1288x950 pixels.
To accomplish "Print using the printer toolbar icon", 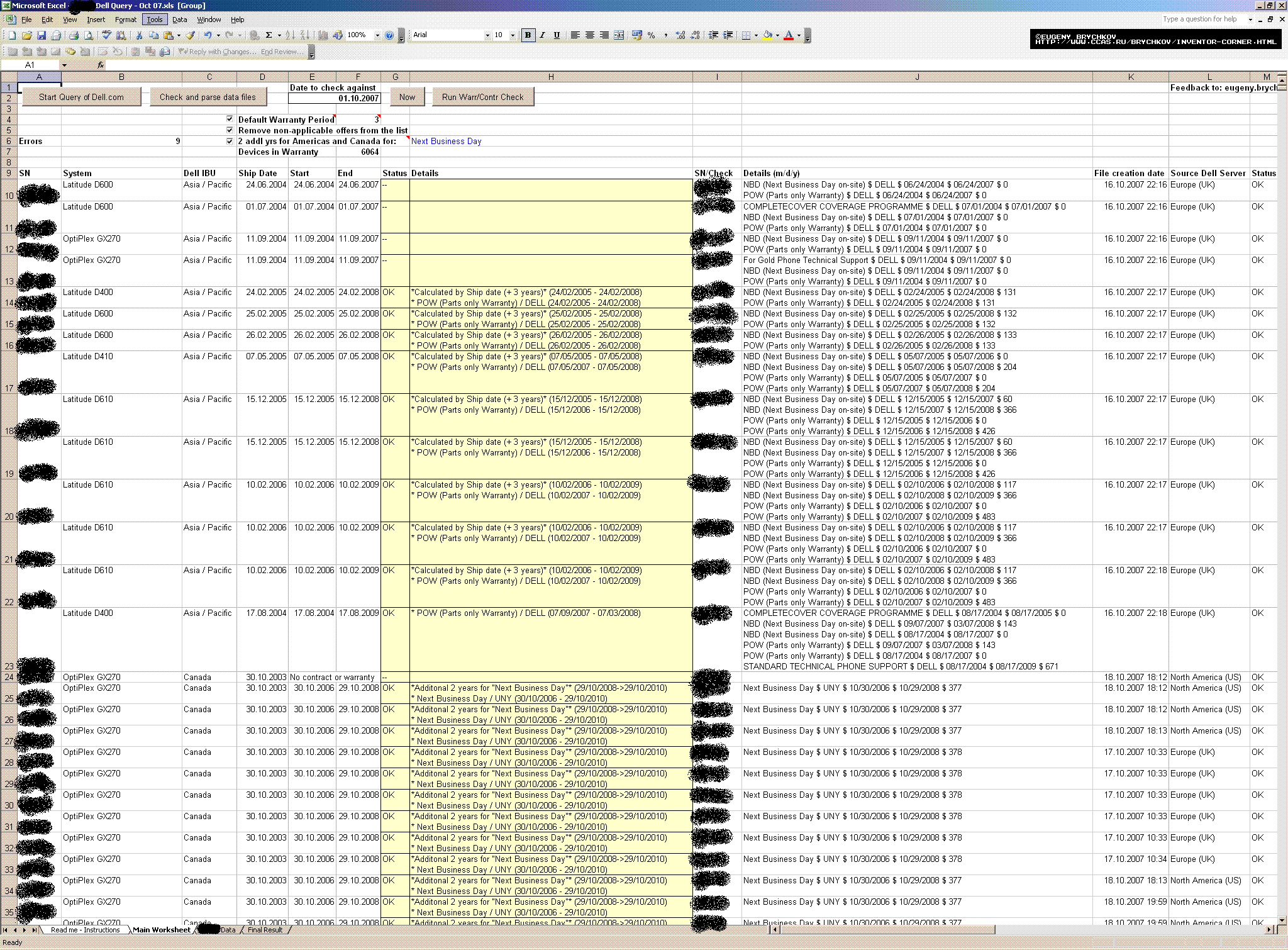I will pyautogui.click(x=74, y=36).
